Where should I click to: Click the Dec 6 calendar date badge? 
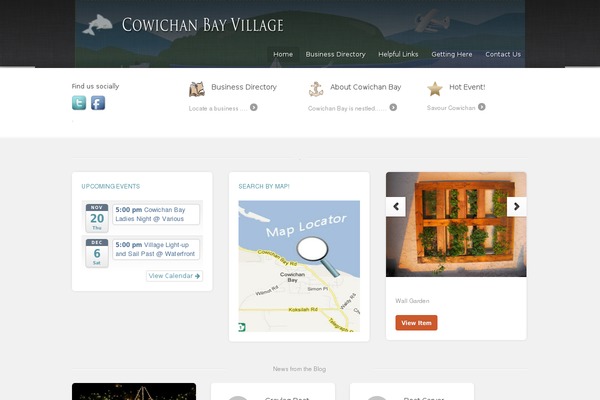click(x=97, y=253)
